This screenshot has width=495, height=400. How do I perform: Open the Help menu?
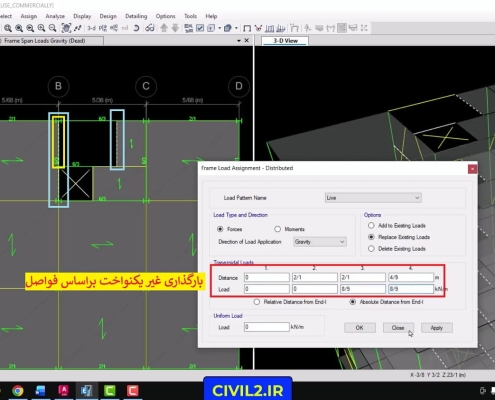[x=211, y=16]
